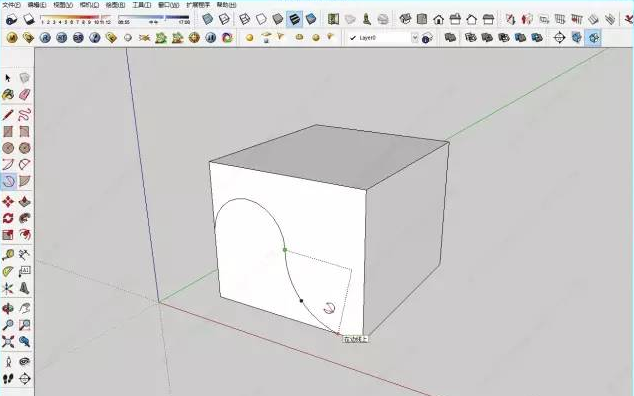The width and height of the screenshot is (634, 396).
Task: Pick the pink Eraser tool
Action: (x=24, y=95)
